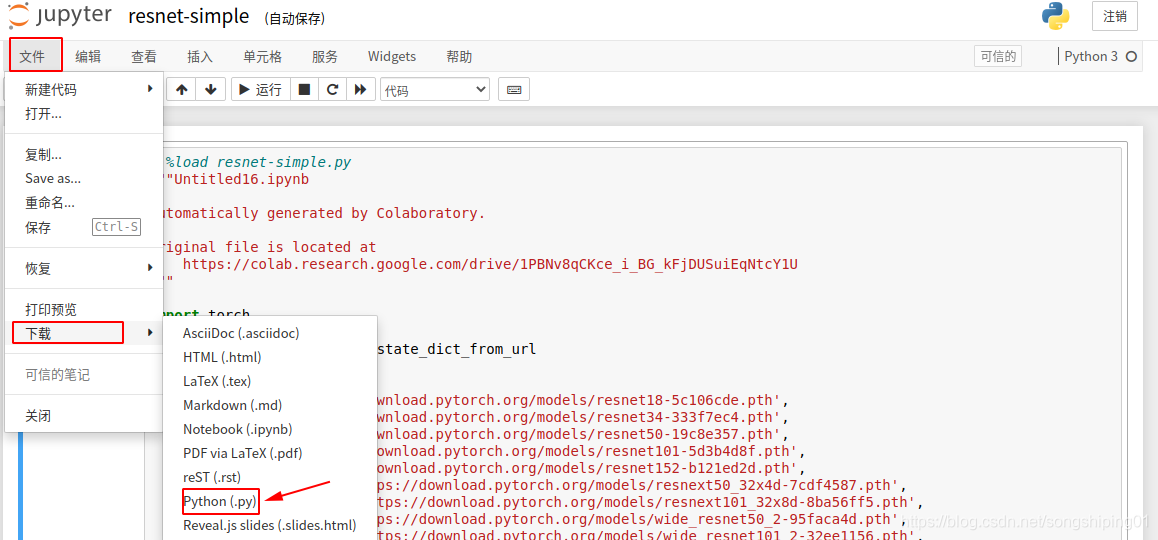Click the resnext50_32x4d-7cdf4587.pth line
Viewport: 1158px width, 540px height.
point(640,486)
